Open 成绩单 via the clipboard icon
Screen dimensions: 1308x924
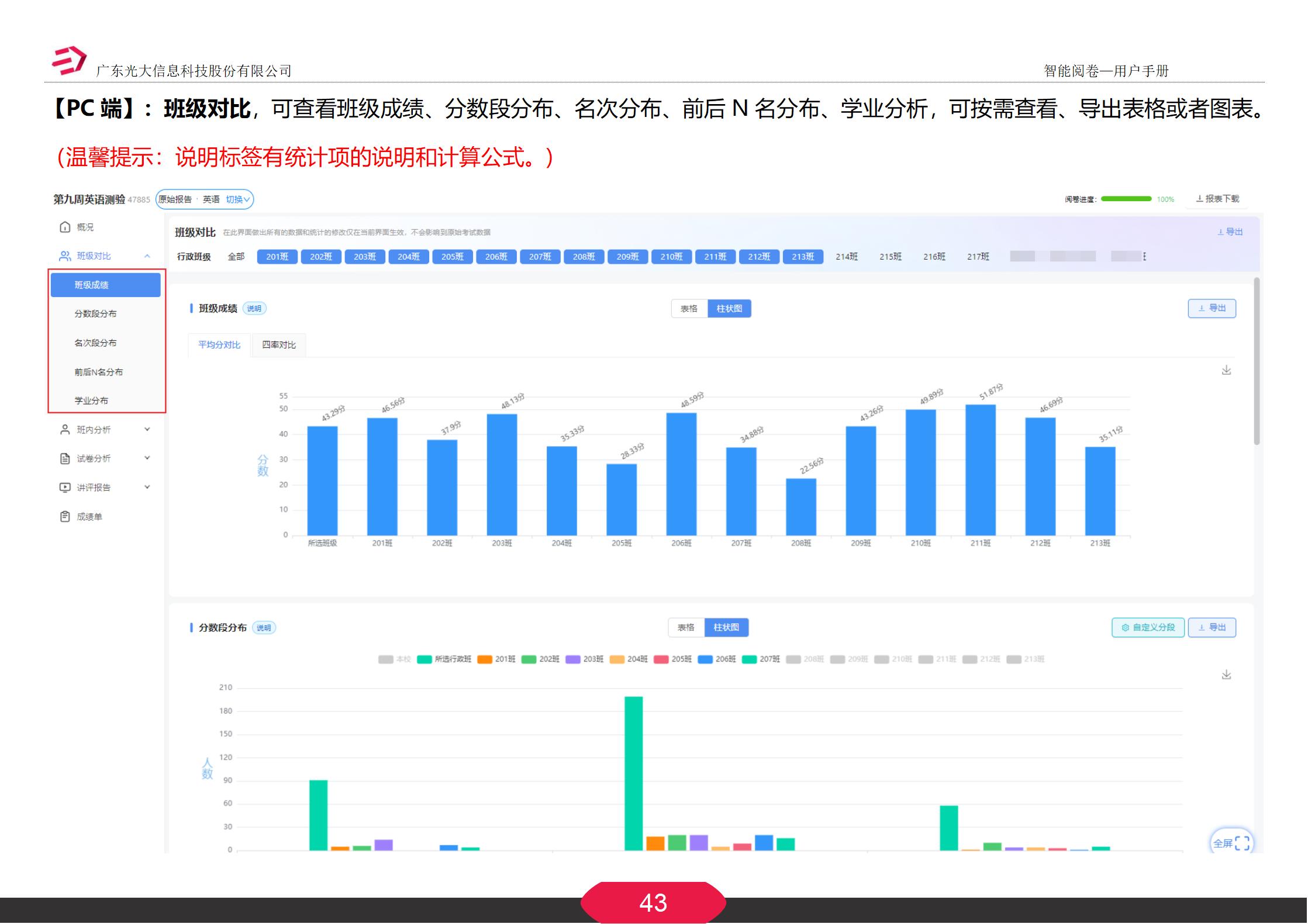(x=64, y=516)
